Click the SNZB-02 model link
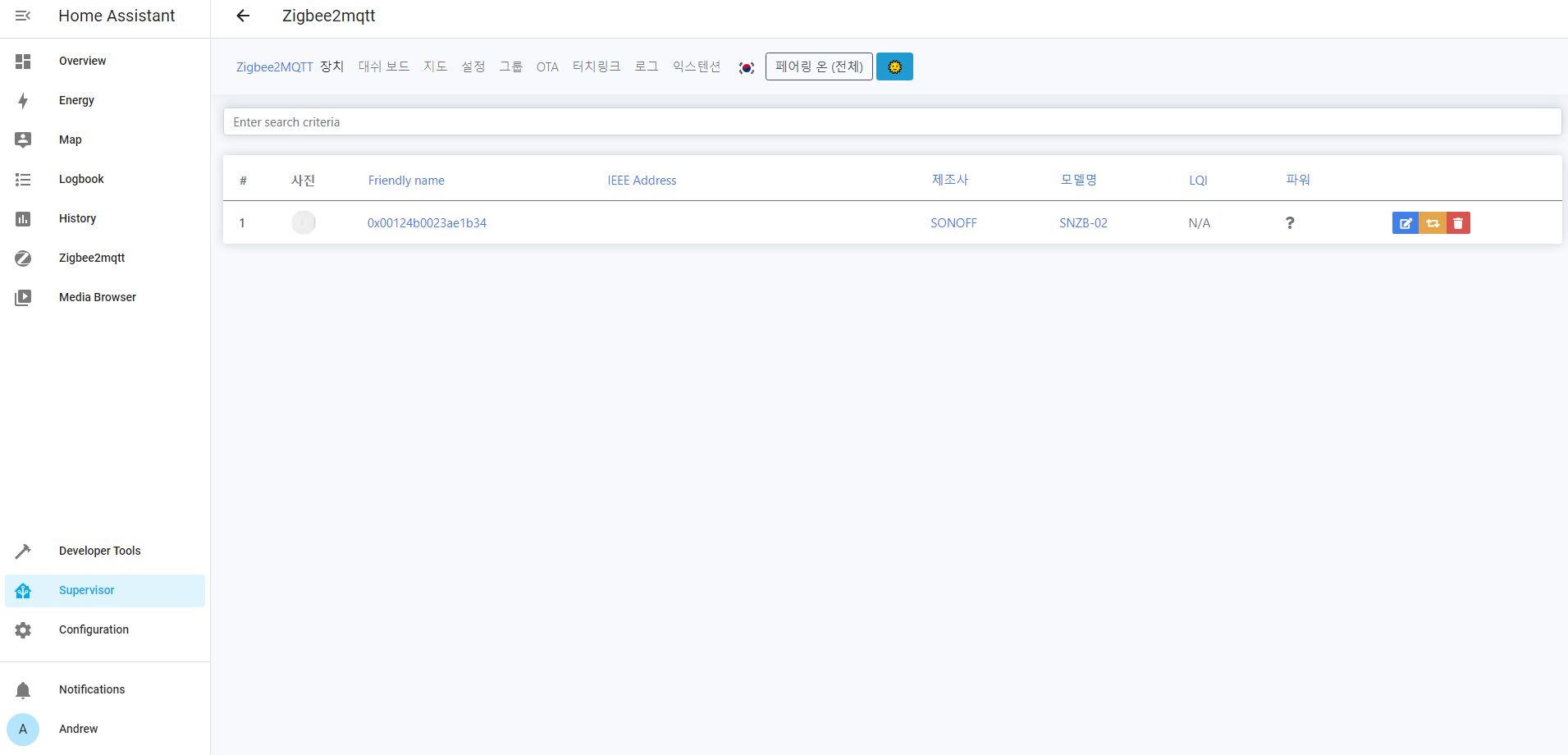The height and width of the screenshot is (755, 1568). [1083, 222]
